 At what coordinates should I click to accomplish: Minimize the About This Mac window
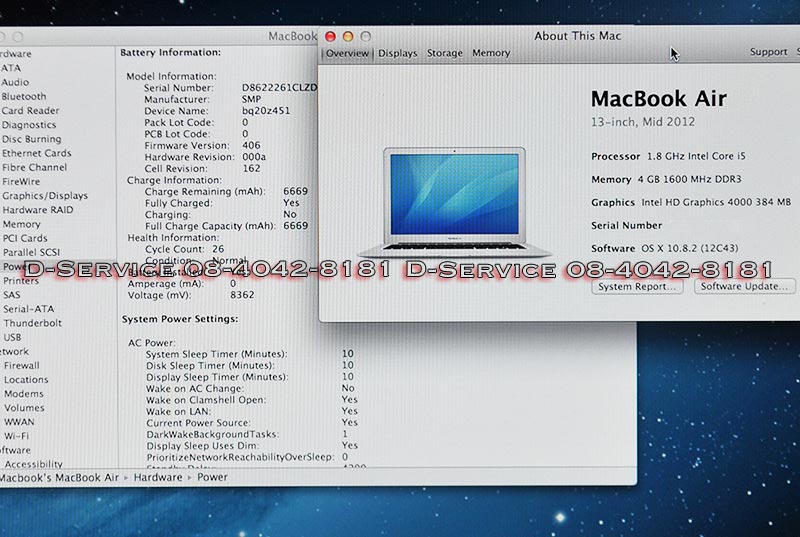(x=348, y=36)
